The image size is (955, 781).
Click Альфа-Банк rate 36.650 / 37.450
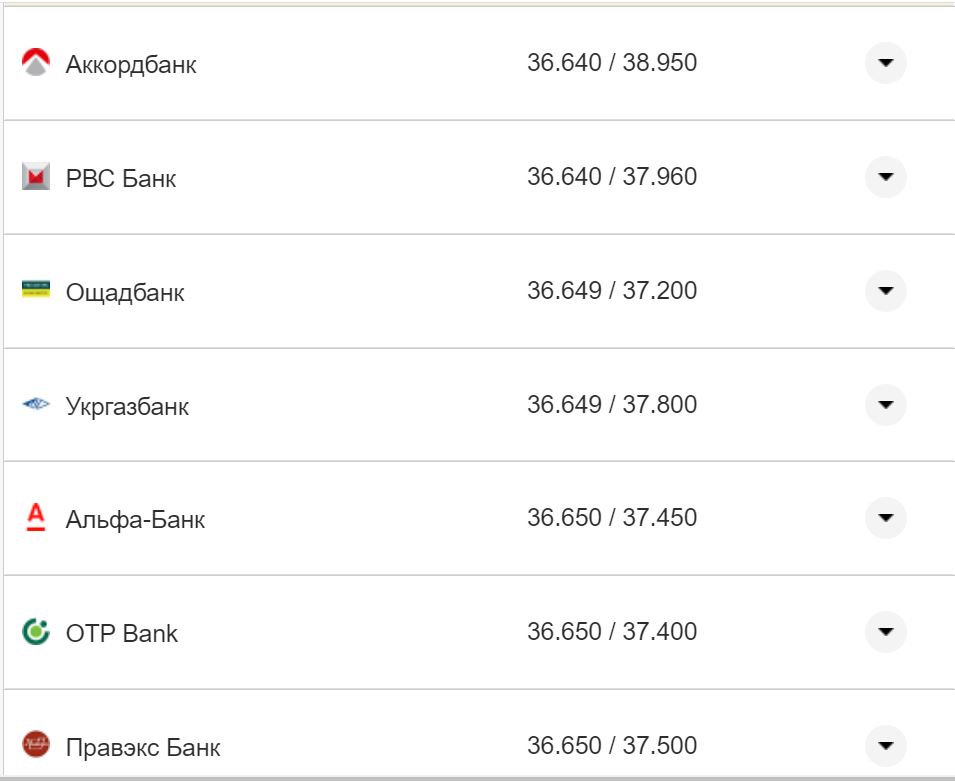[x=612, y=518]
